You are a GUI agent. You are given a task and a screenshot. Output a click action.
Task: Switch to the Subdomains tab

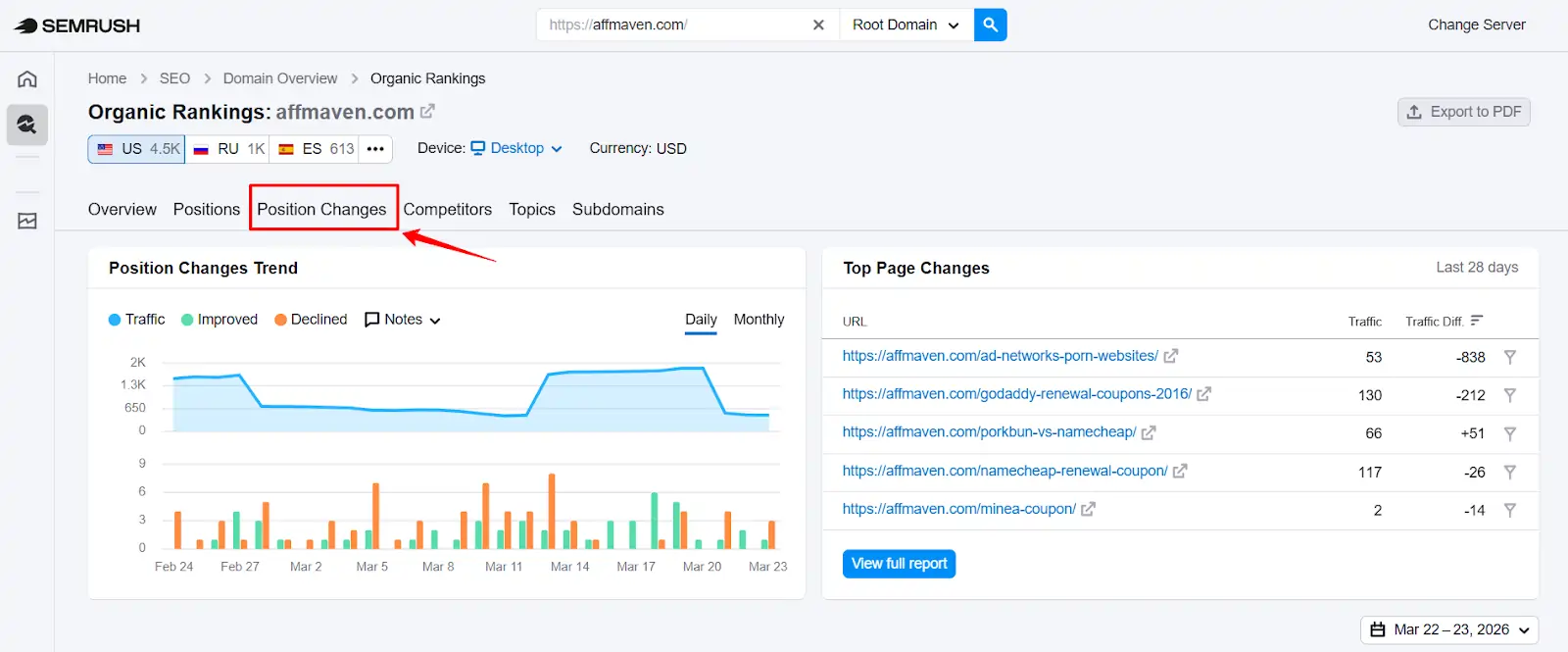coord(618,209)
